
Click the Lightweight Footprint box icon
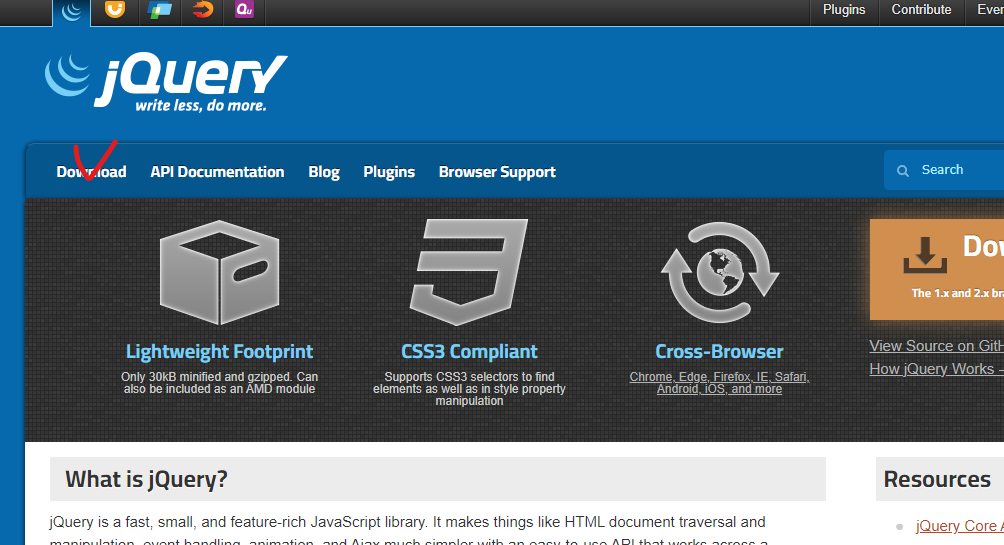(220, 272)
